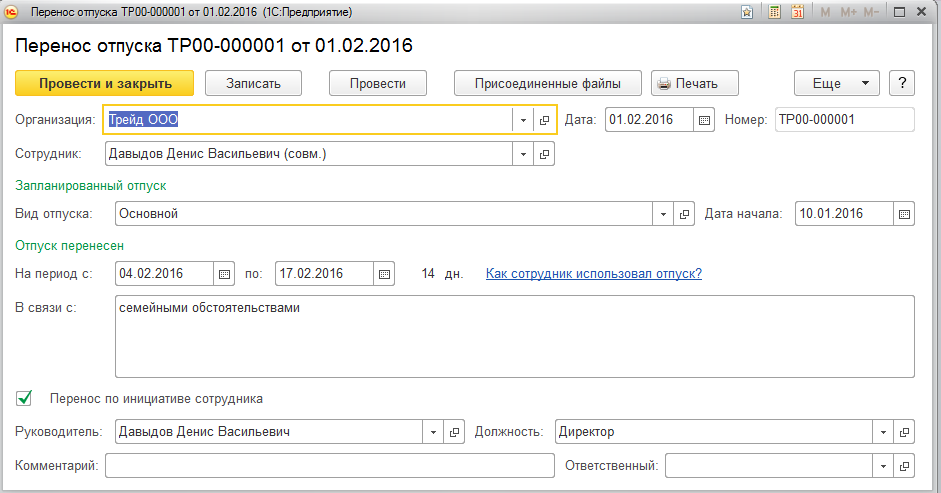Open the calendar picker for Дата field
Image resolution: width=941 pixels, height=493 pixels.
coord(704,120)
